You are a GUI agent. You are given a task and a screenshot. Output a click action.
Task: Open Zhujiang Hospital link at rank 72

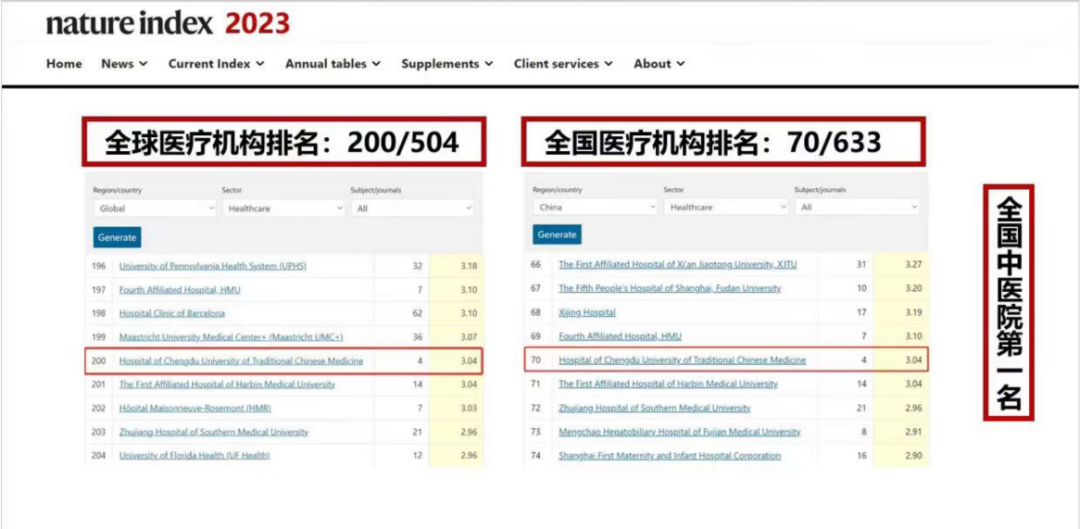(654, 408)
